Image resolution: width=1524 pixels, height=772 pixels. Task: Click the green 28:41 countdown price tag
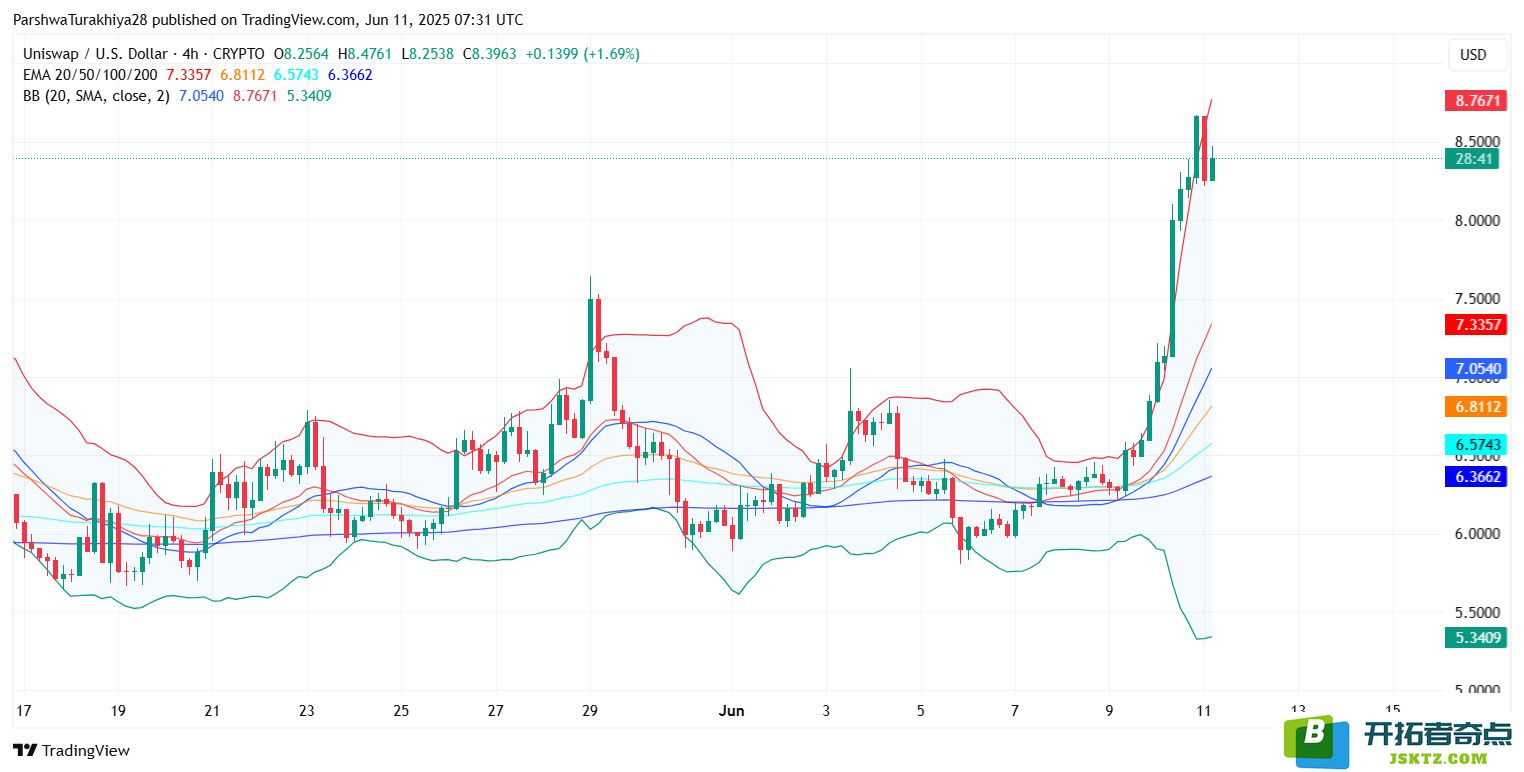tap(1472, 158)
